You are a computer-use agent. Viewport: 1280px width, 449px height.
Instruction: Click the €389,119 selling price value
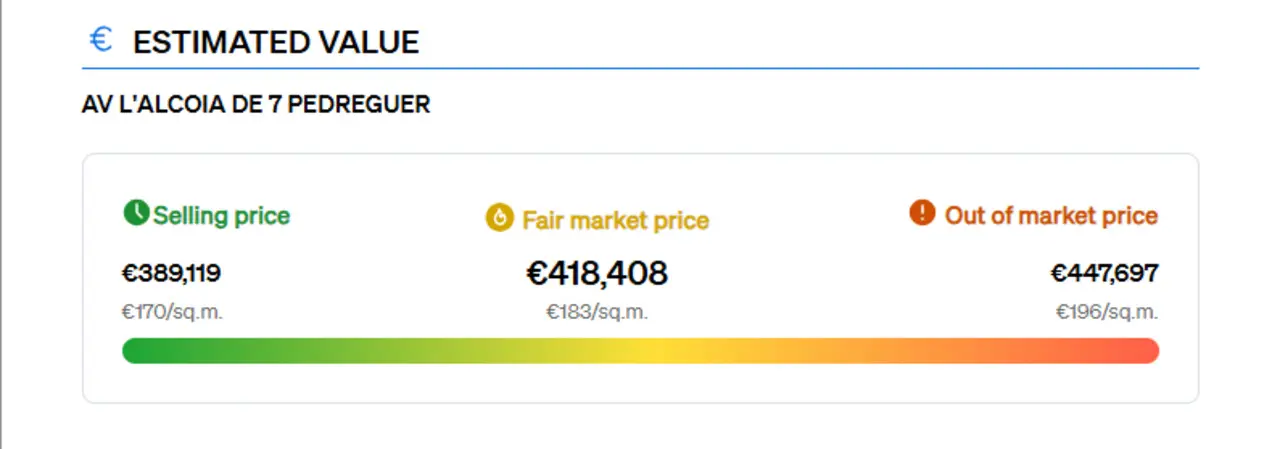click(x=171, y=273)
